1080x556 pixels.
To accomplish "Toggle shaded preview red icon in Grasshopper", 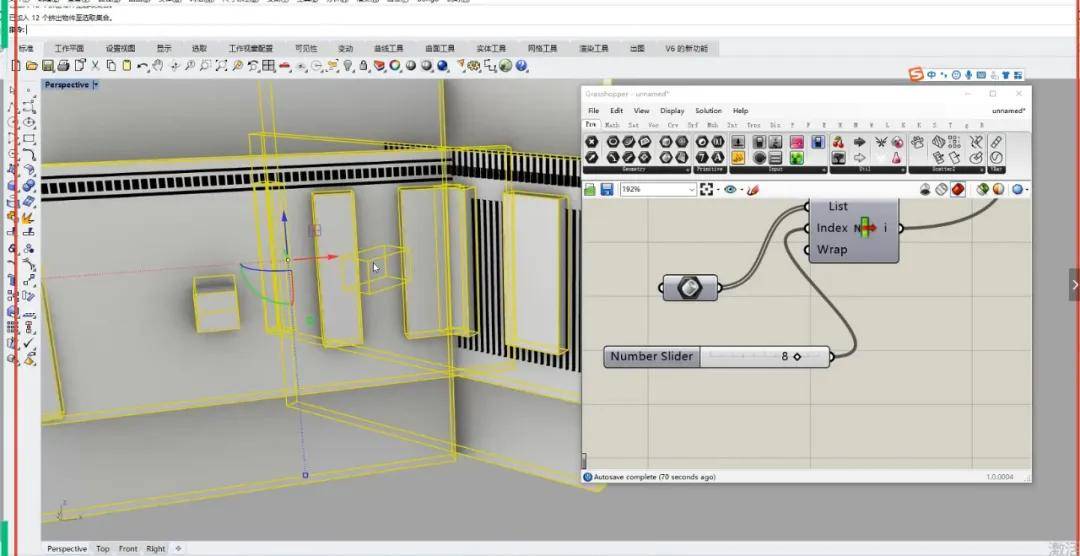I will point(957,189).
